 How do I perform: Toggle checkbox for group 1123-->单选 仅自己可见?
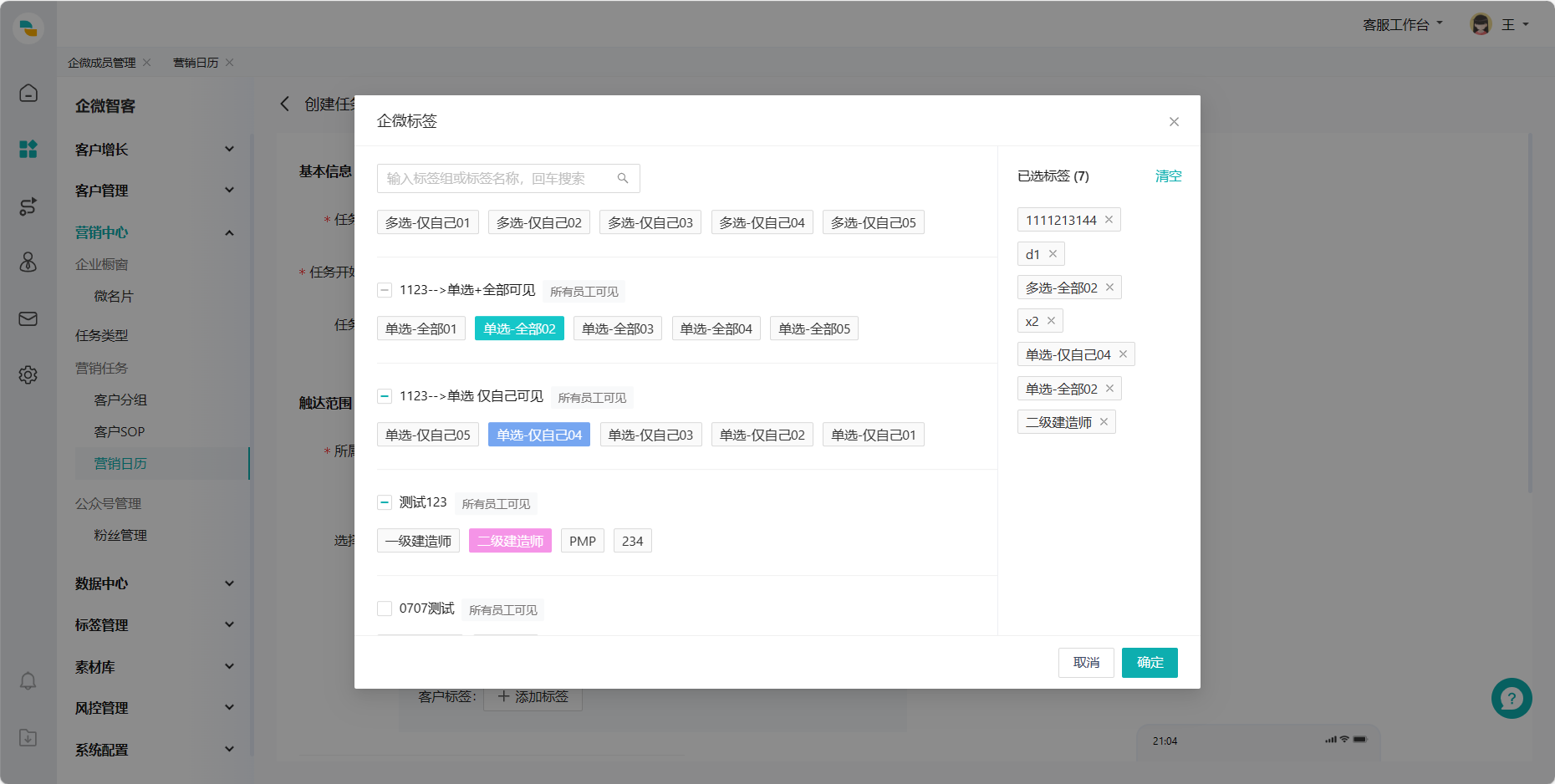(x=385, y=396)
